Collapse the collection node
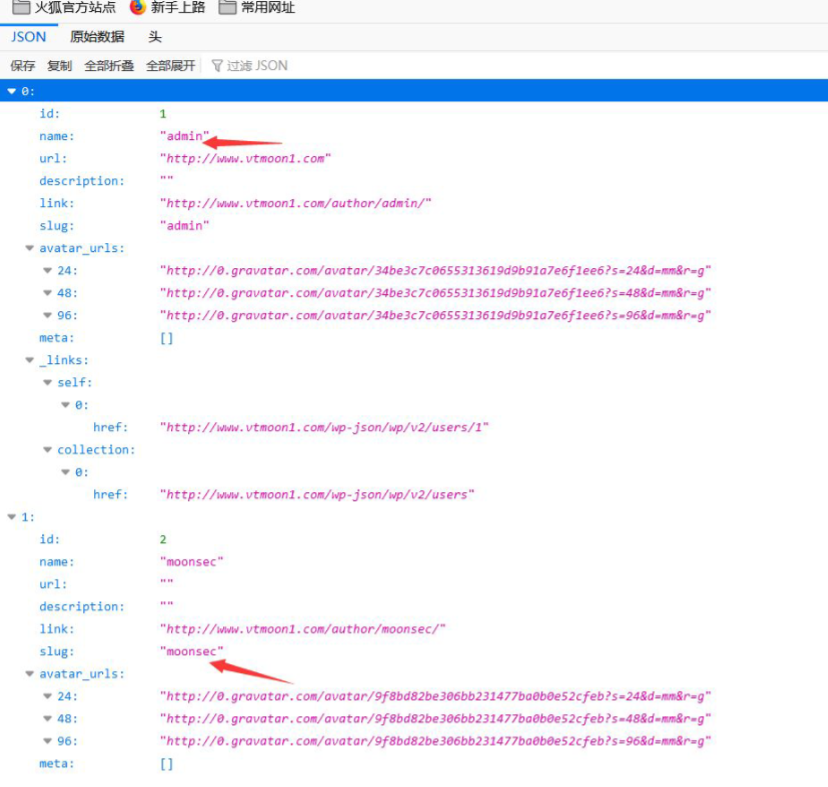828x787 pixels. (48, 450)
